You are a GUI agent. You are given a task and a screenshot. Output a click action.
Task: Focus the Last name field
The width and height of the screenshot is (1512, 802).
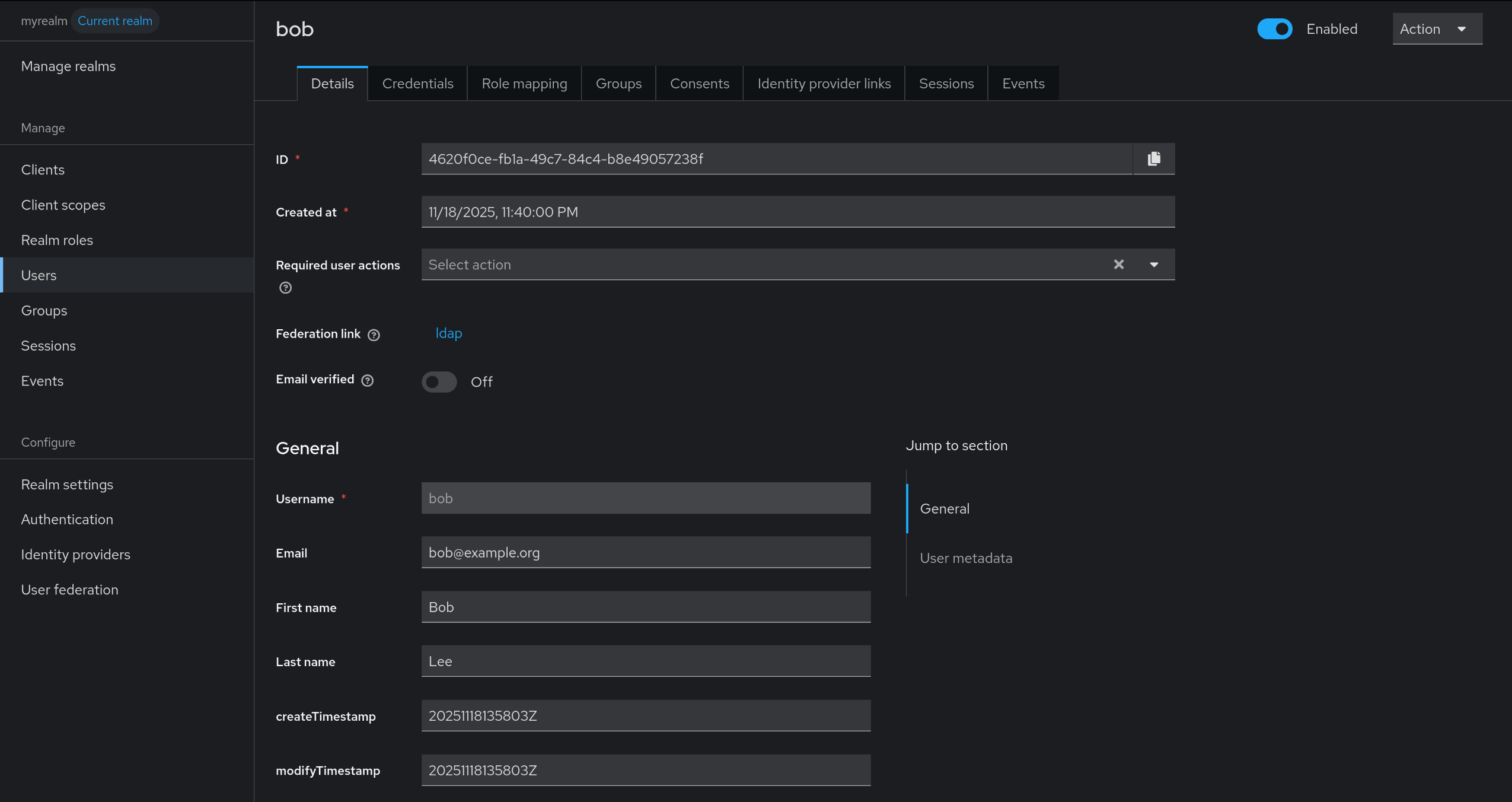(x=646, y=661)
